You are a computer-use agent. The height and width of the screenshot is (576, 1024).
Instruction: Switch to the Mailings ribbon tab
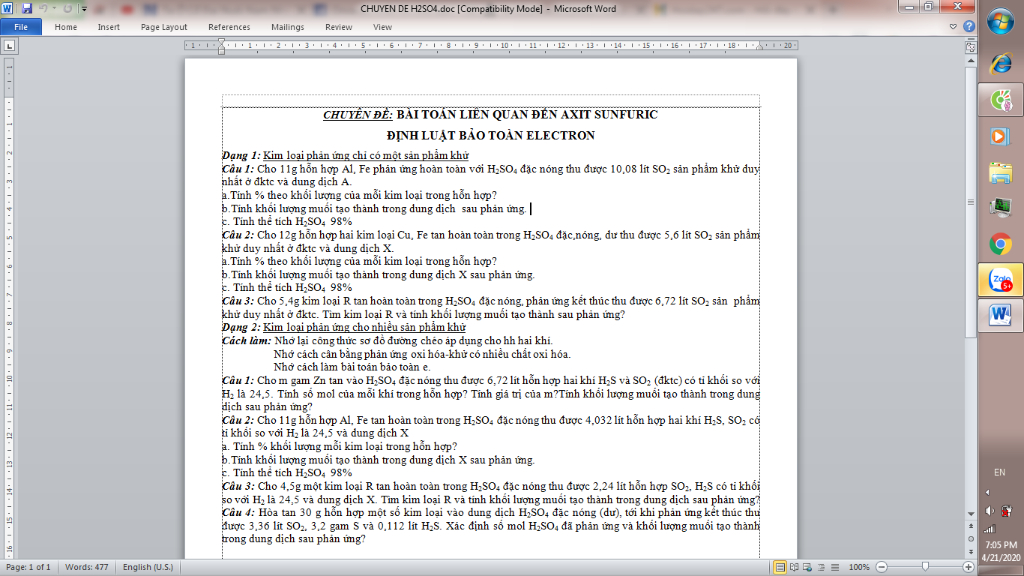click(287, 27)
